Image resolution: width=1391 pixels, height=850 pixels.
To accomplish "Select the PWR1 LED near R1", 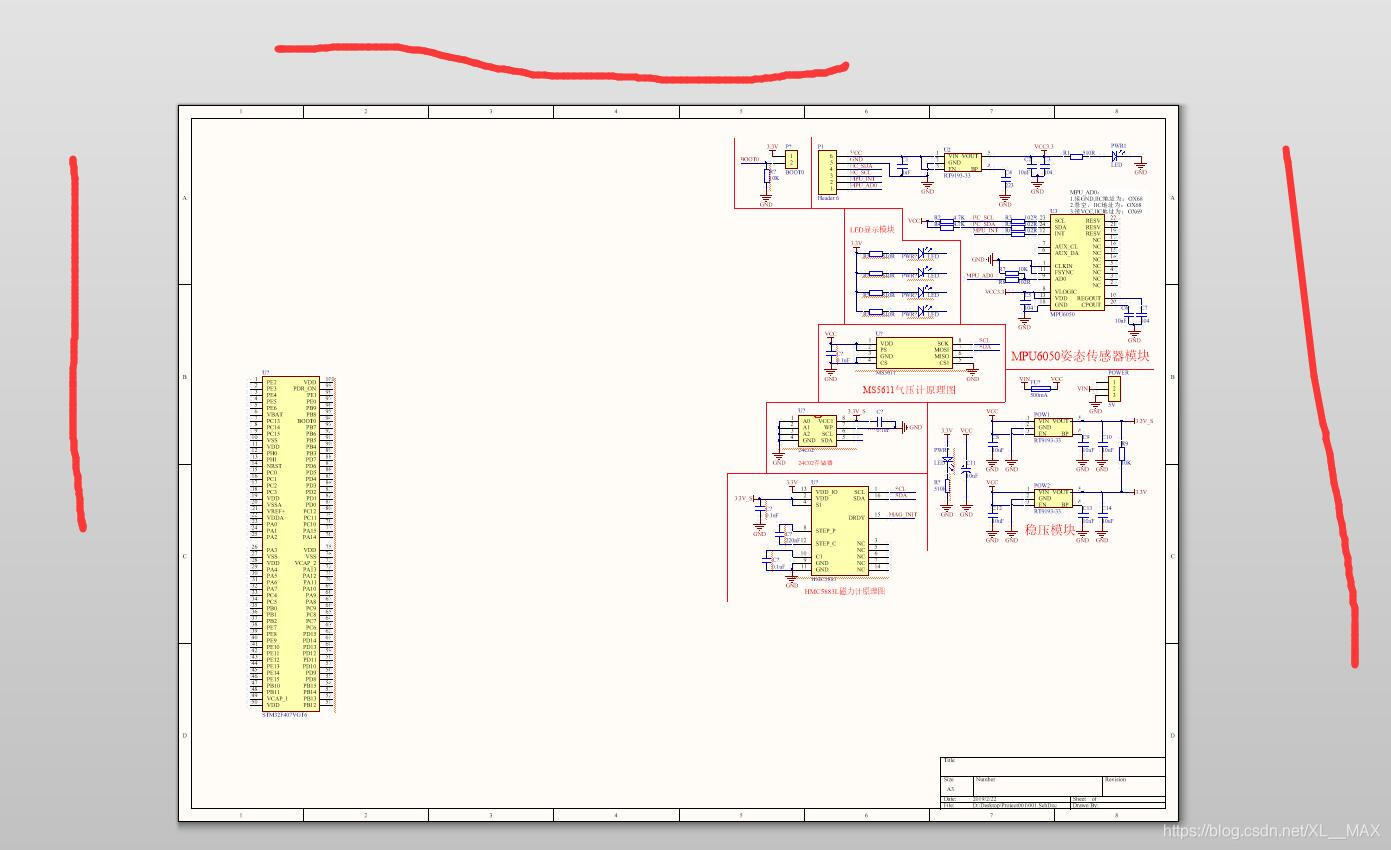I will 1117,155.
